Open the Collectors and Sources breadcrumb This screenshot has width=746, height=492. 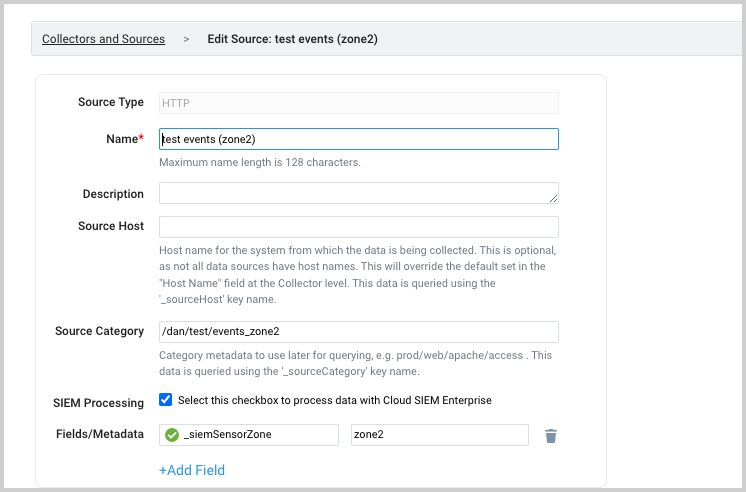click(103, 40)
